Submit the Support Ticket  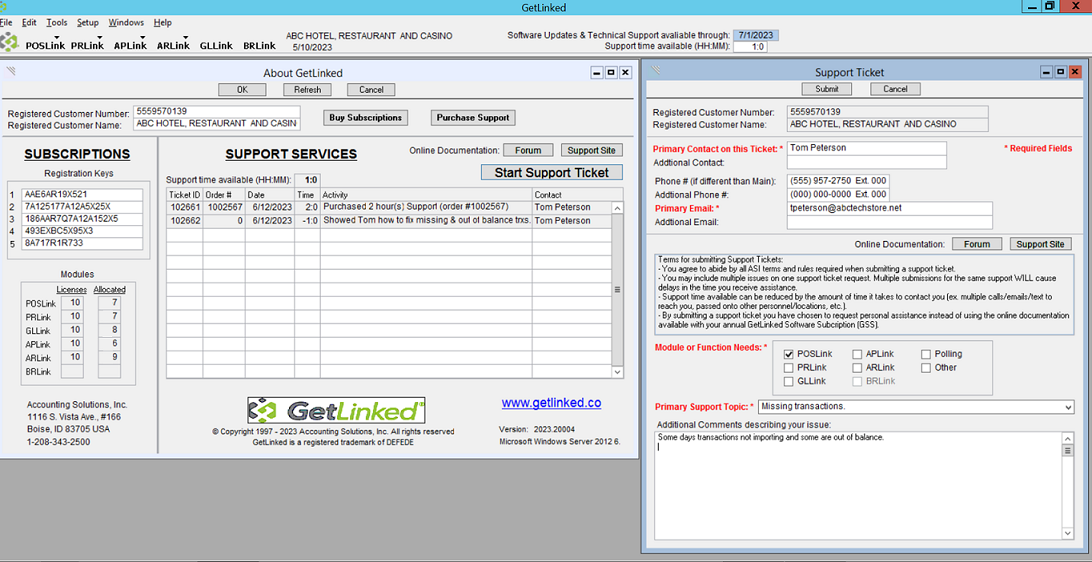827,89
